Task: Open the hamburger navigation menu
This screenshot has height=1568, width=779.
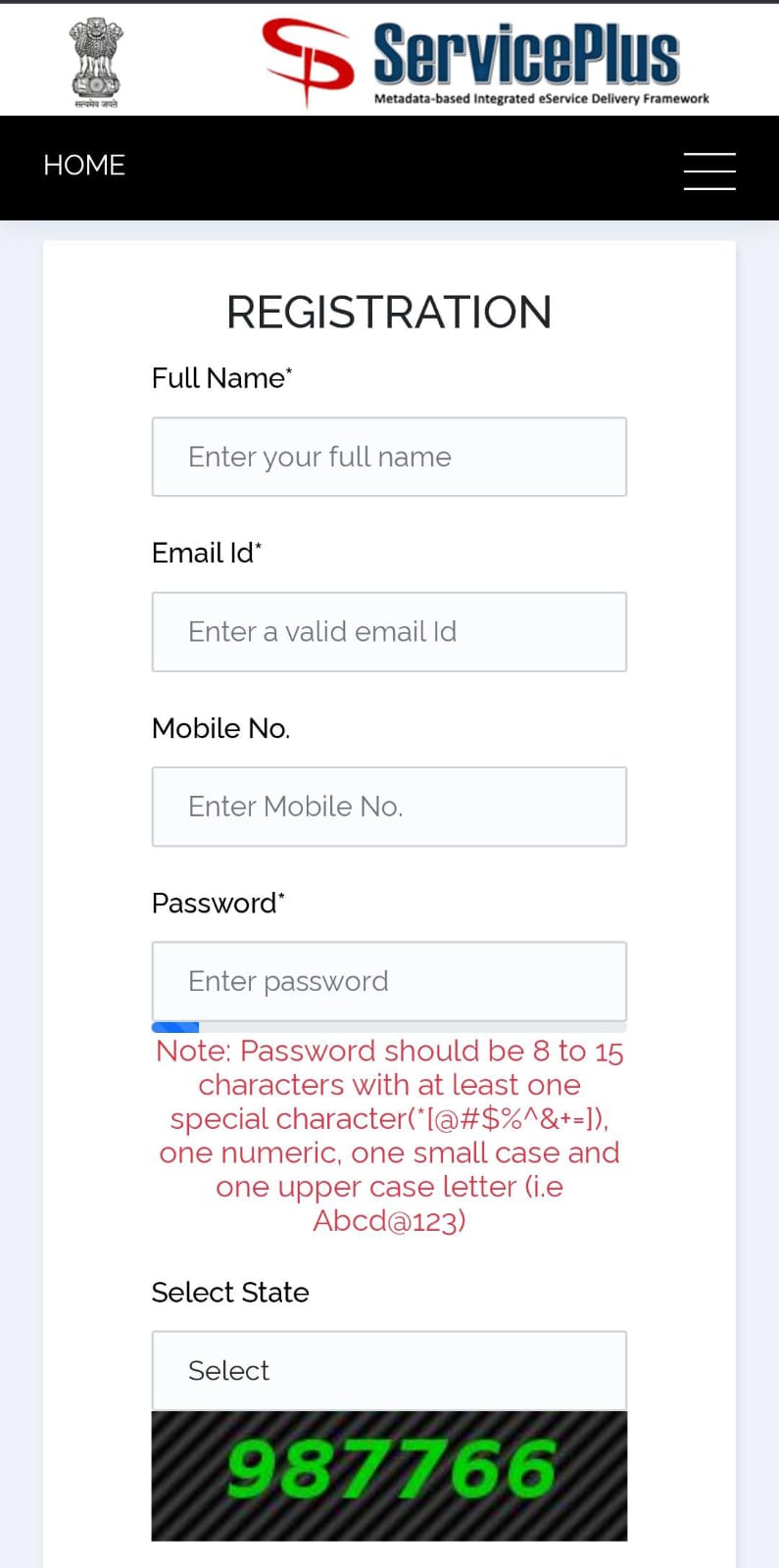Action: [709, 171]
